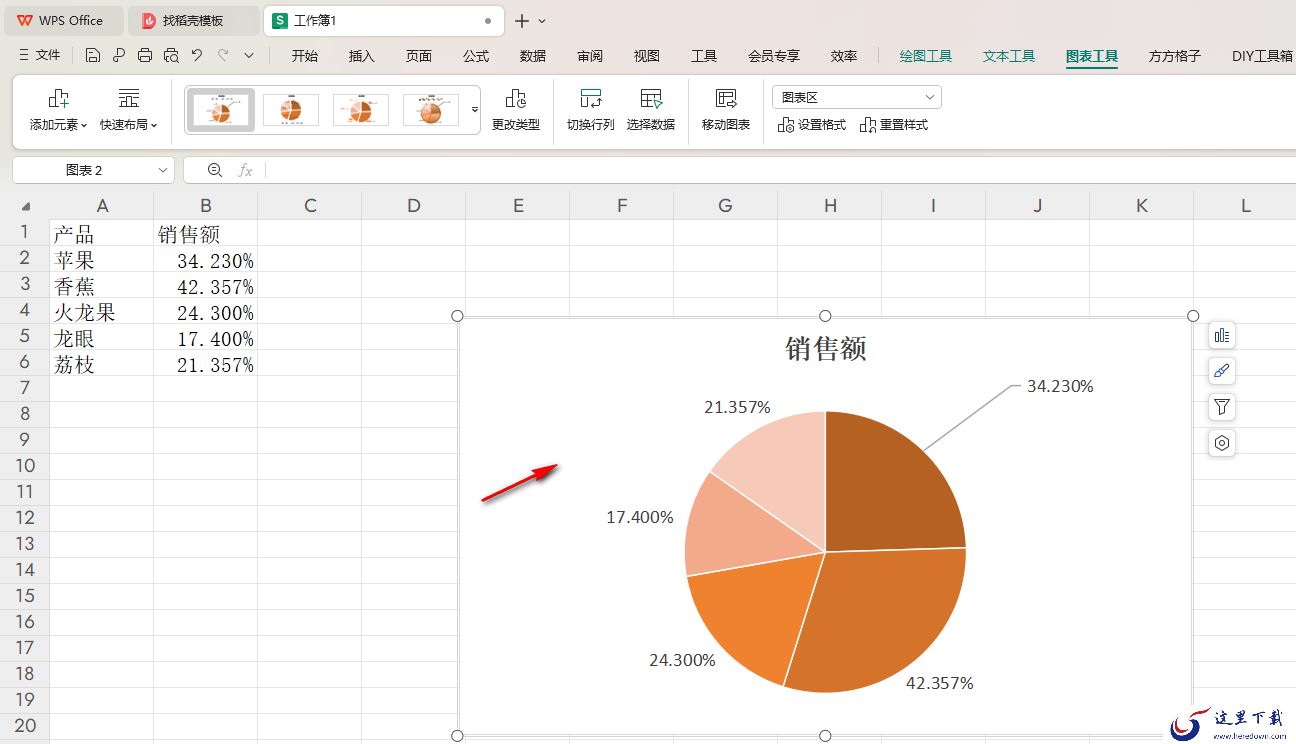Select the 工具 tab

click(704, 56)
